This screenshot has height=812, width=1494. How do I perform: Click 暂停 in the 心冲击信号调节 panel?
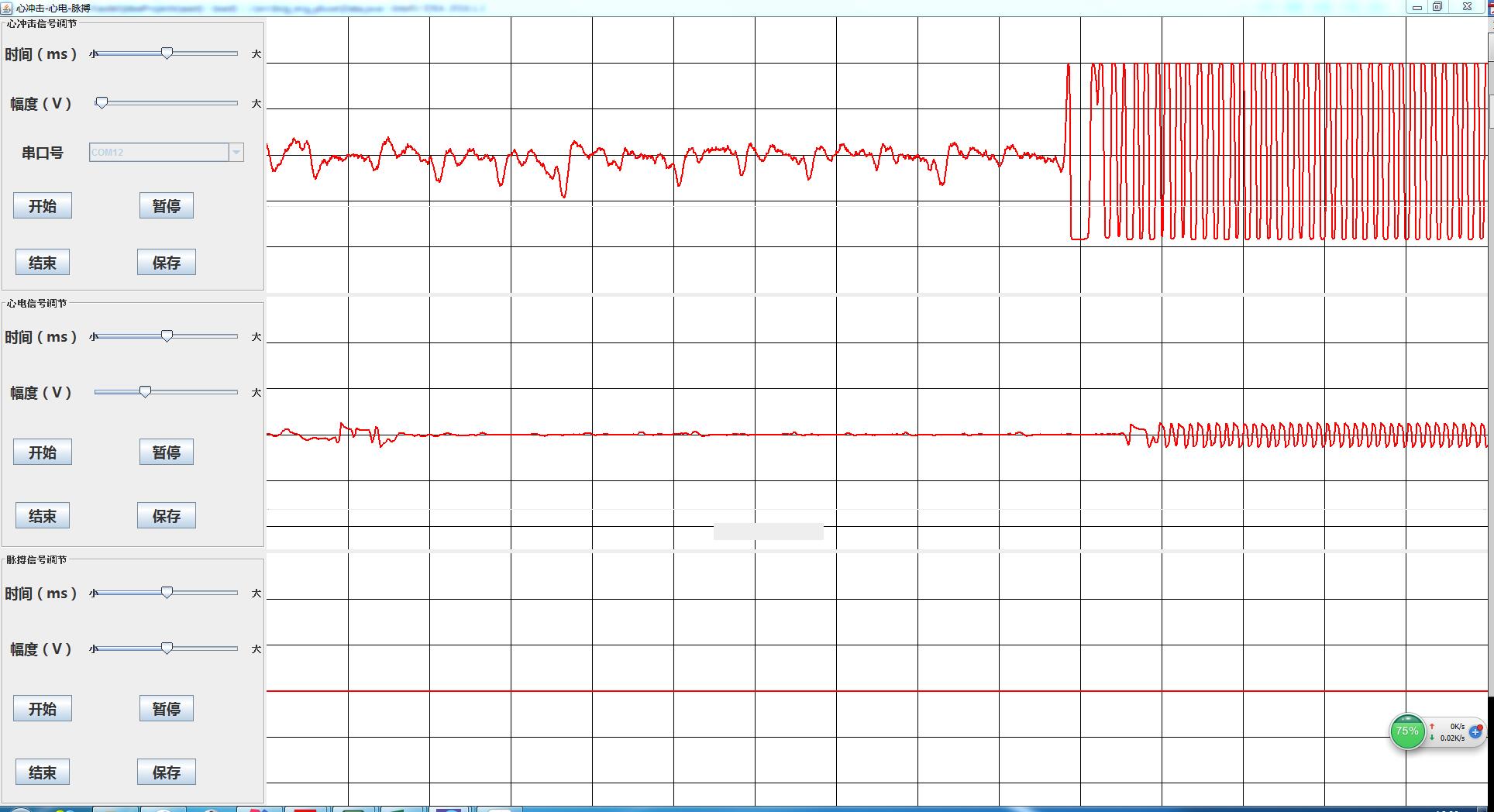(x=167, y=206)
